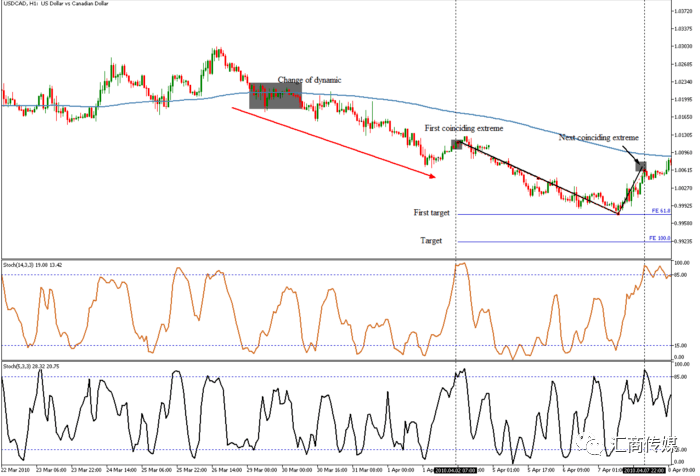Click the 'Next coinciding extreme' gray marker box
The image size is (700, 476).
[641, 166]
